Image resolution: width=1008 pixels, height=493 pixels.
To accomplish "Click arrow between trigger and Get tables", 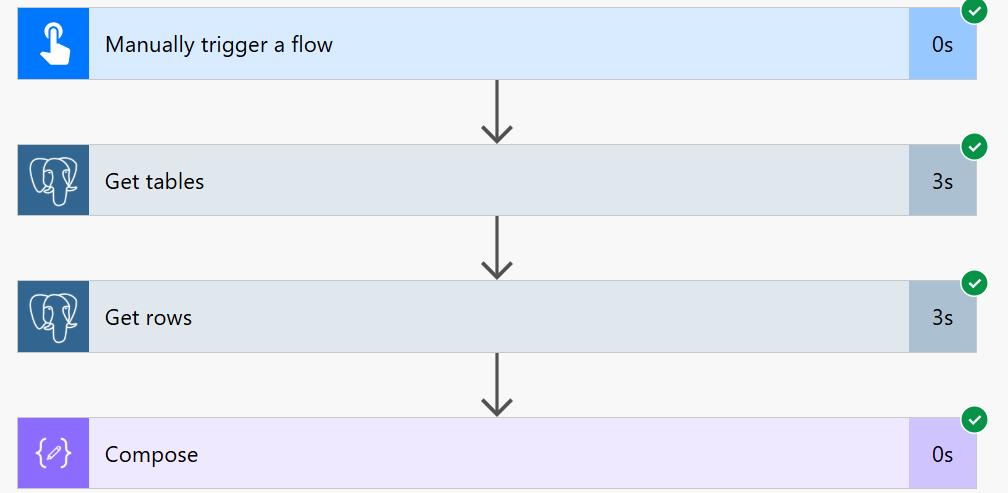I will pos(497,112).
